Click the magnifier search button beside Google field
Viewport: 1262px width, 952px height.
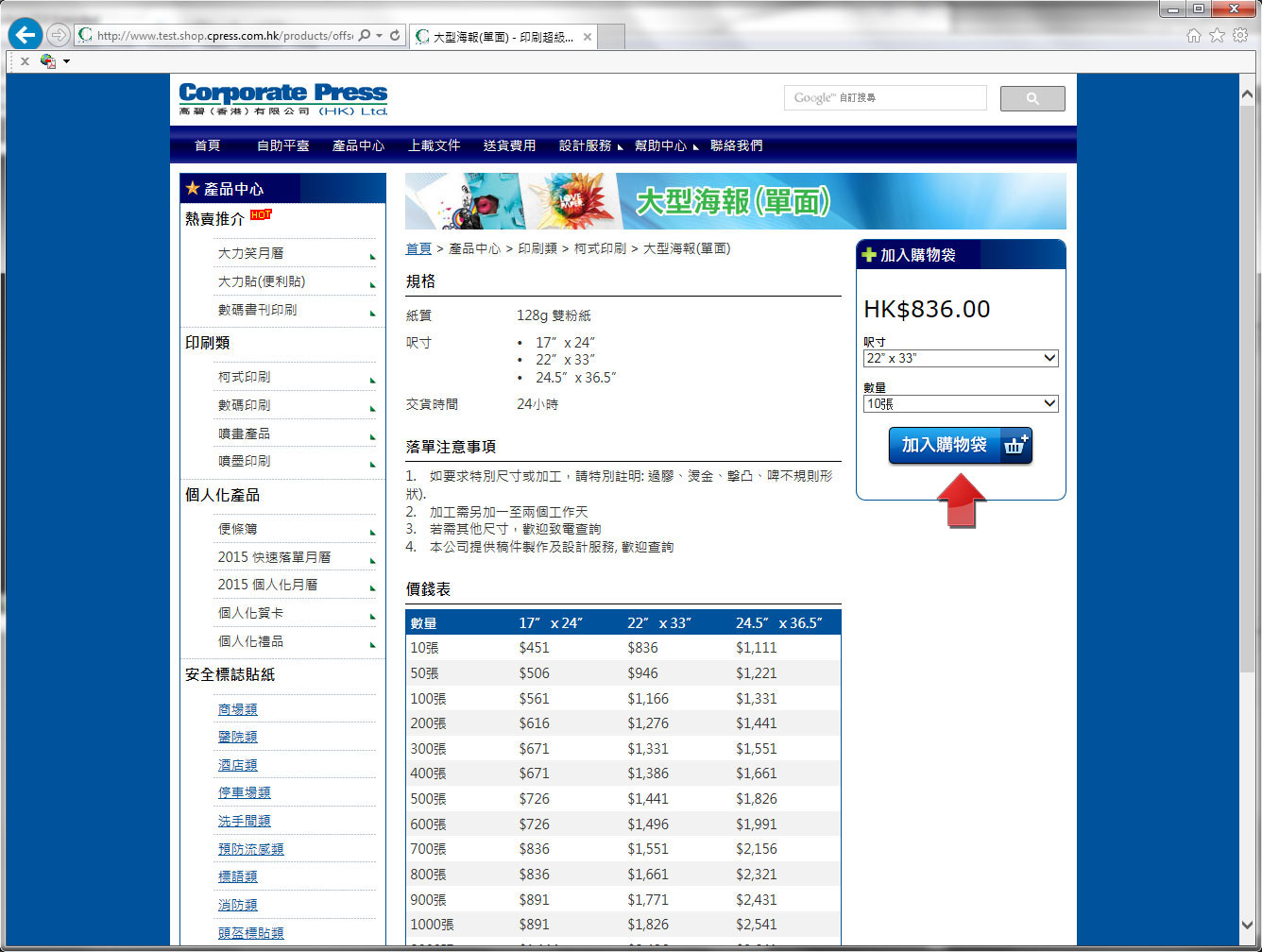(x=1032, y=98)
